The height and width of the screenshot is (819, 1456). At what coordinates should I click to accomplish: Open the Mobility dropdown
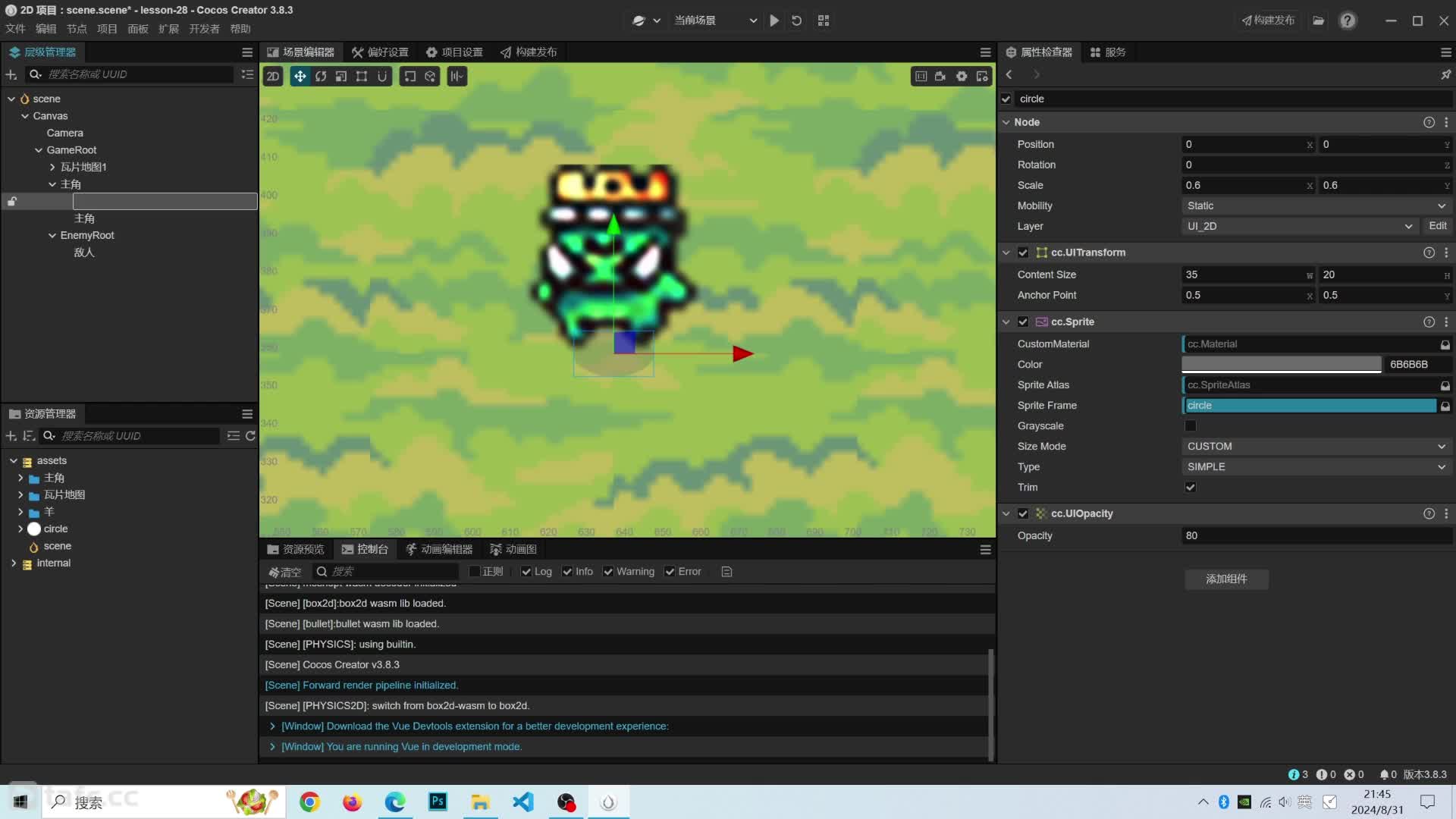pos(1316,206)
